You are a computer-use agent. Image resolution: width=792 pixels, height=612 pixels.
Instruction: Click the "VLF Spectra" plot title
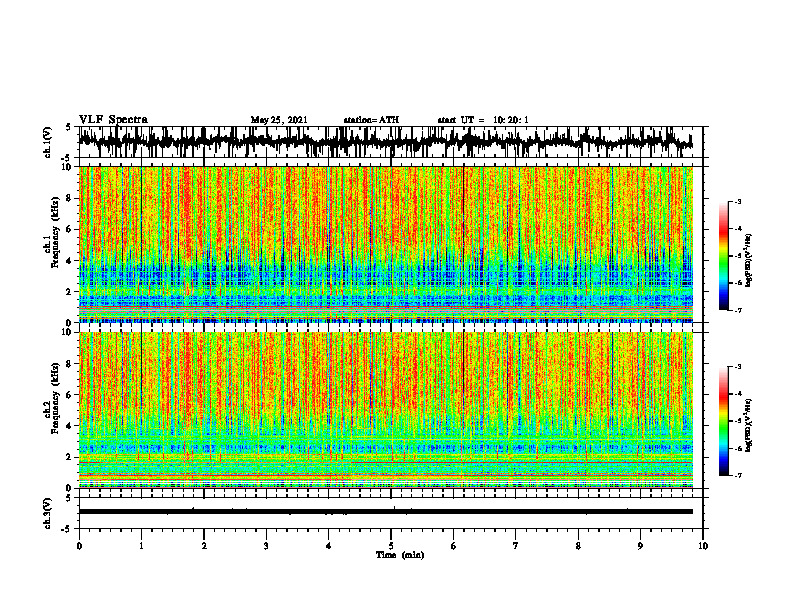click(x=113, y=120)
